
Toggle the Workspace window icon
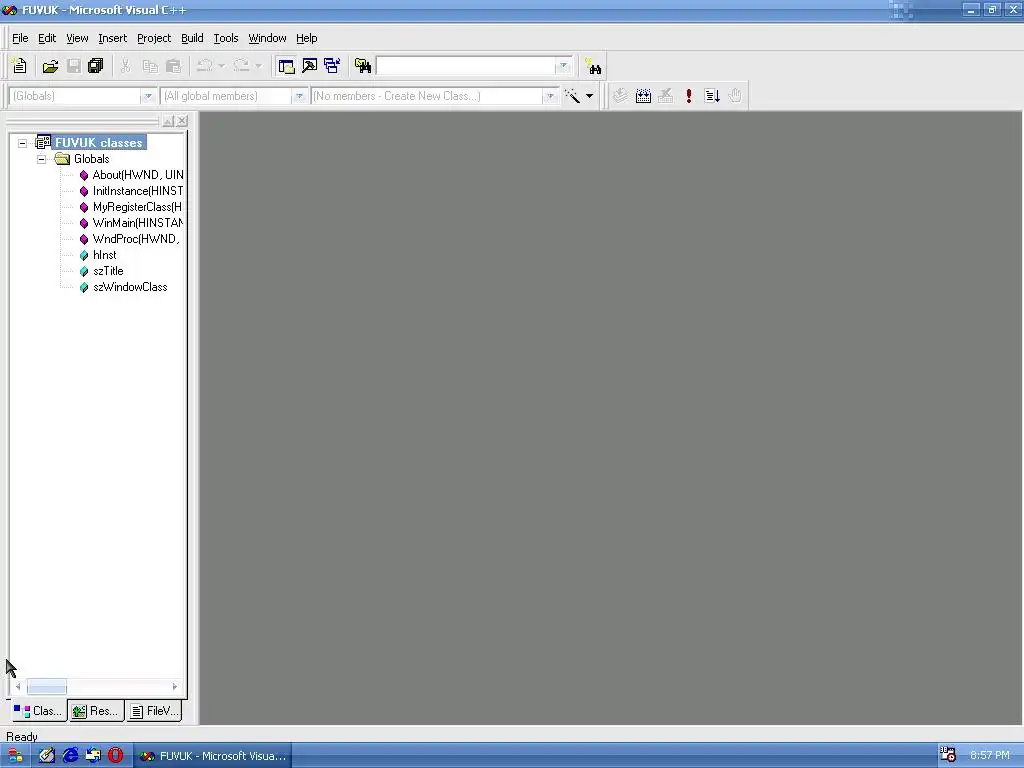click(286, 66)
